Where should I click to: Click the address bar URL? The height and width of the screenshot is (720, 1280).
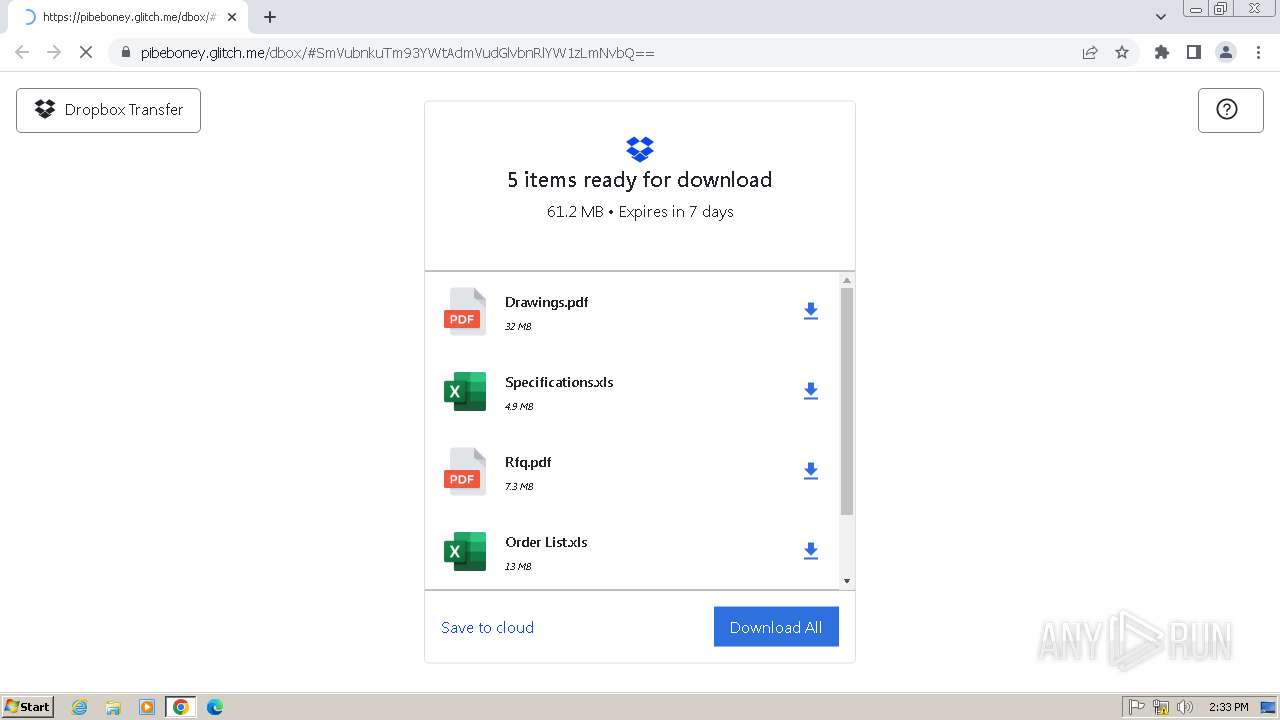pyautogui.click(x=397, y=52)
